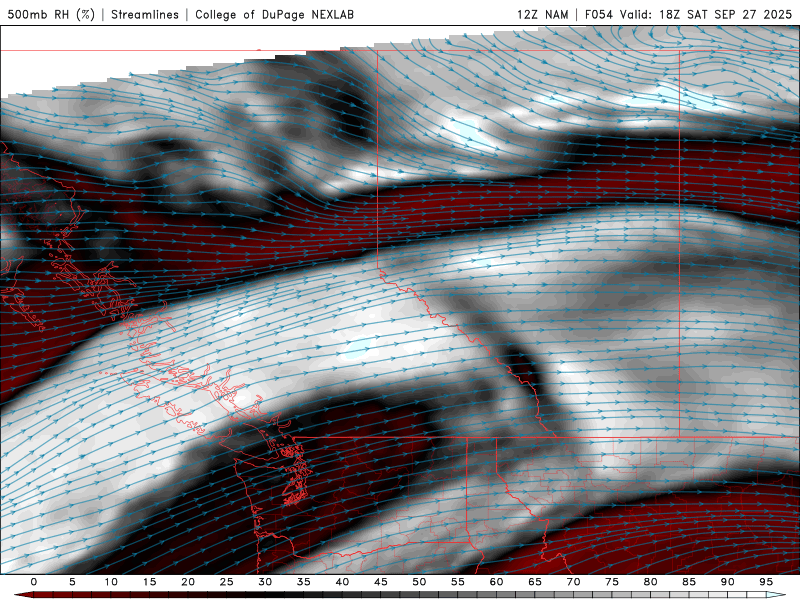Click the '5' colorbar scale label
The width and height of the screenshot is (800, 600).
coord(72,582)
